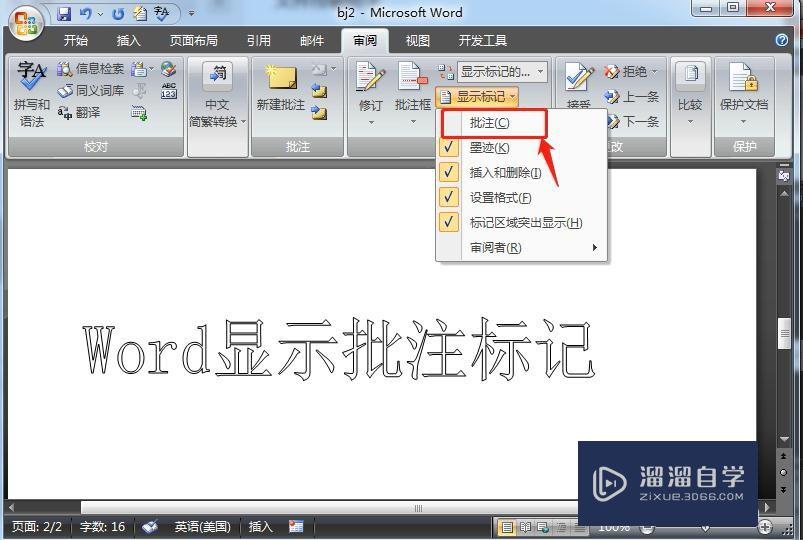803x540 pixels.
Task: Click the Word Count ABC 123 icon
Action: [x=168, y=91]
